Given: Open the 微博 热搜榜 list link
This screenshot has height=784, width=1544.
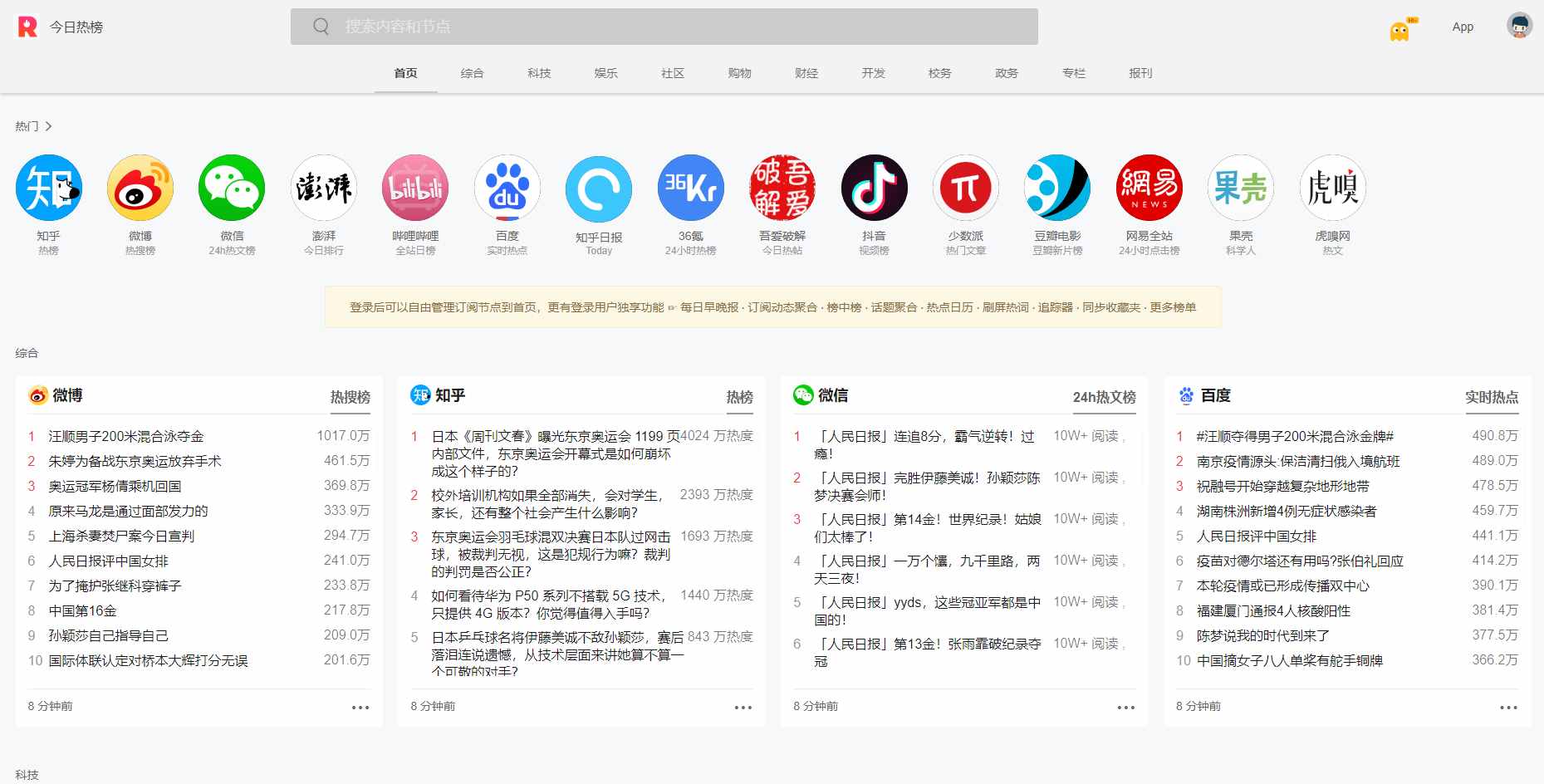Looking at the screenshot, I should coord(350,397).
